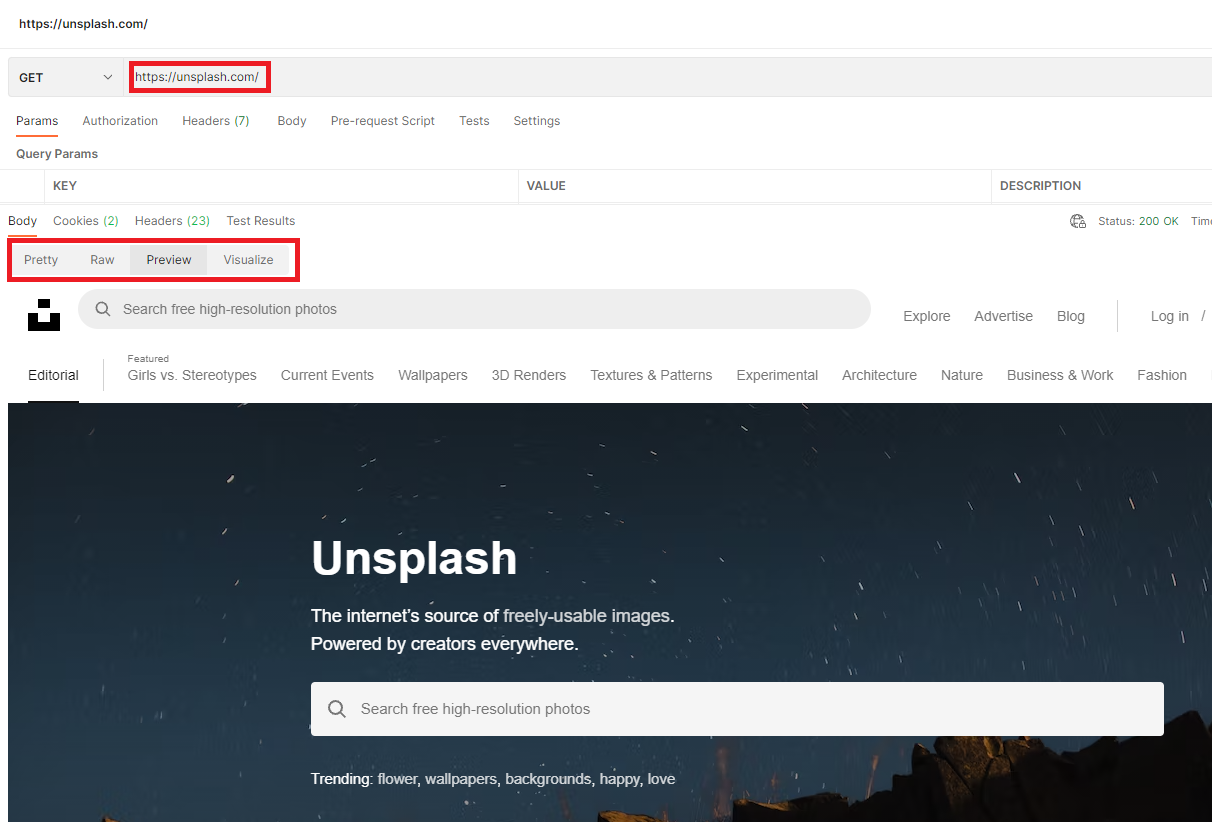Click trending term wallpapers
This screenshot has height=822, width=1212.
pos(461,779)
